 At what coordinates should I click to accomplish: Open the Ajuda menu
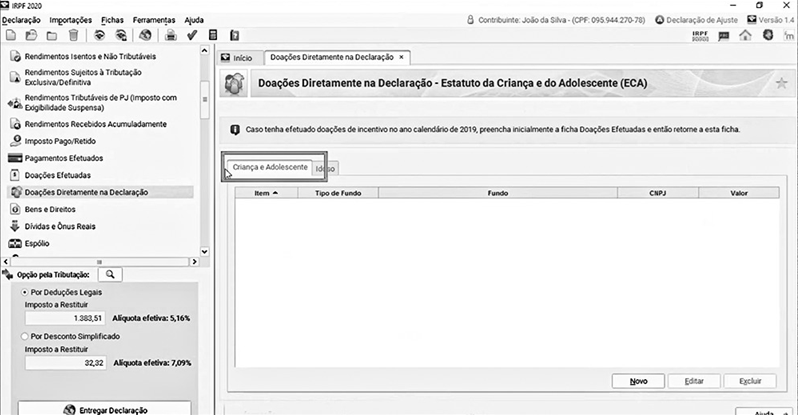[194, 20]
